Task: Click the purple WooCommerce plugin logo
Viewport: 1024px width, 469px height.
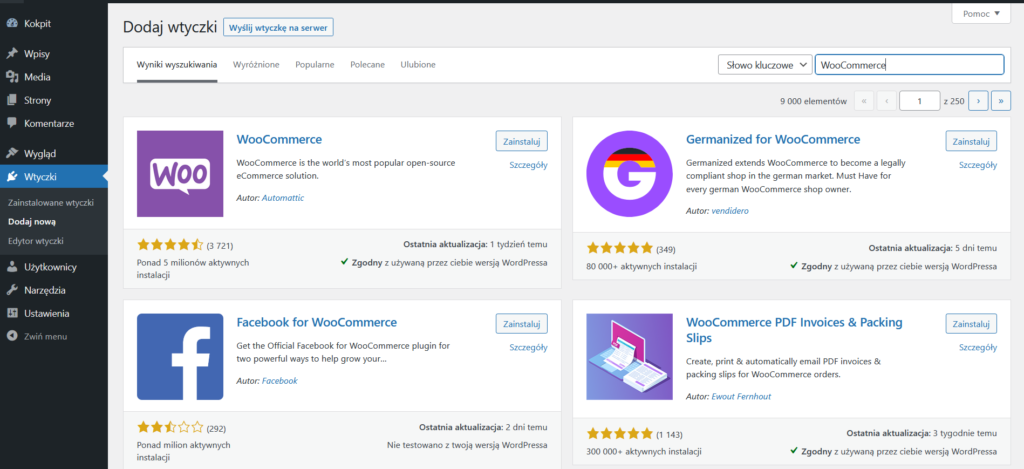Action: (x=180, y=174)
